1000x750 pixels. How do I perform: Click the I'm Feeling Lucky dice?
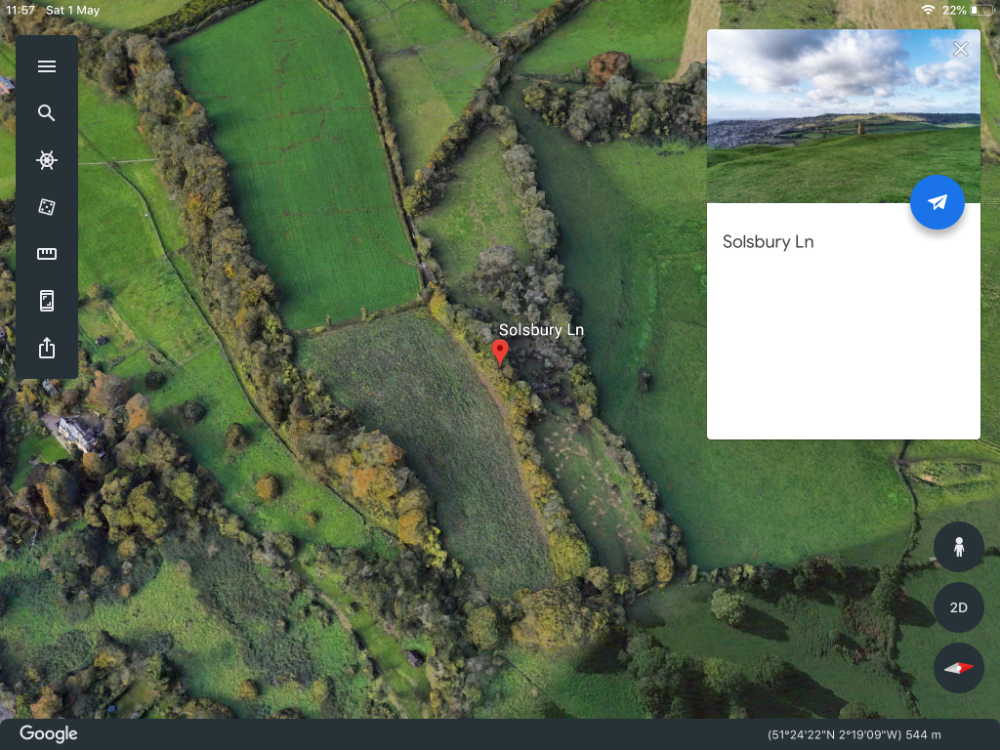coord(47,207)
